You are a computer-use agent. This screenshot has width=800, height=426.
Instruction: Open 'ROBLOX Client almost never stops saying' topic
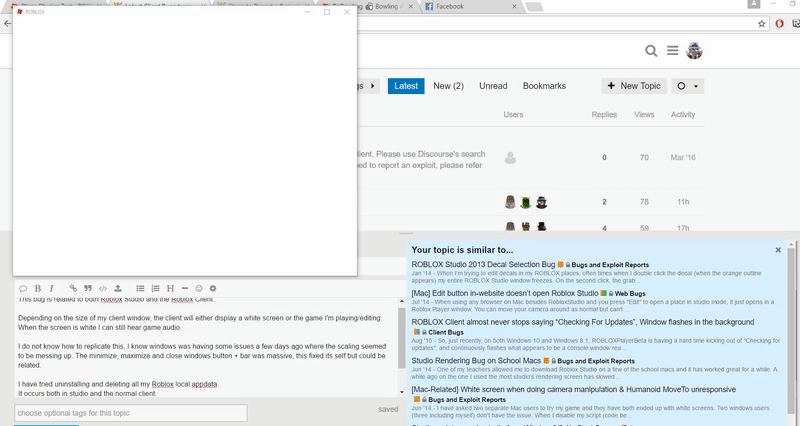pyautogui.click(x=583, y=322)
